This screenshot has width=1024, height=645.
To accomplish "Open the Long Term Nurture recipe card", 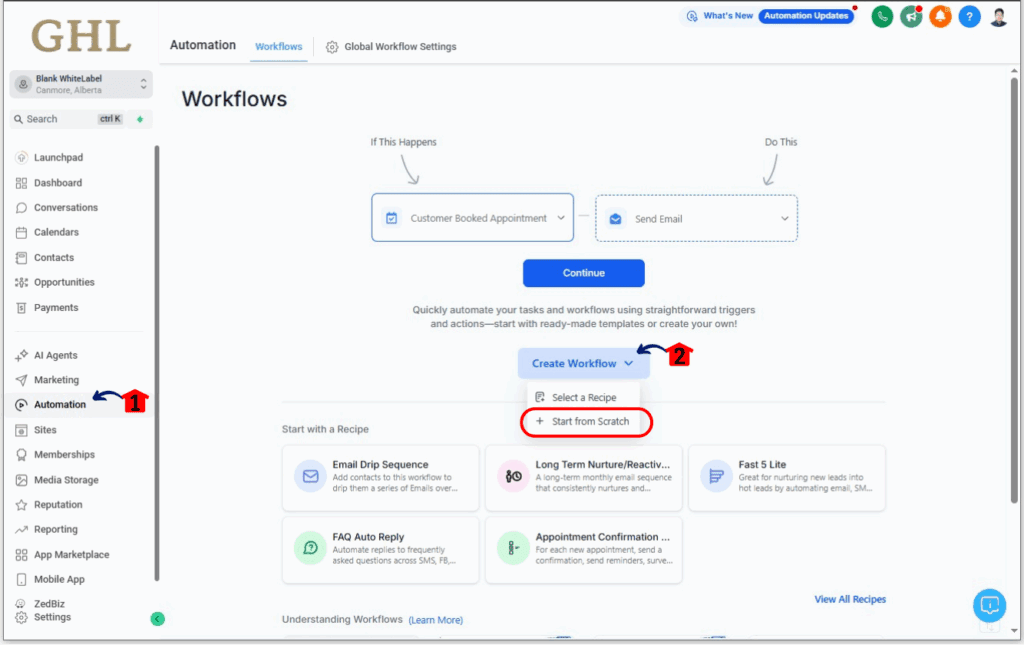I will tap(584, 478).
